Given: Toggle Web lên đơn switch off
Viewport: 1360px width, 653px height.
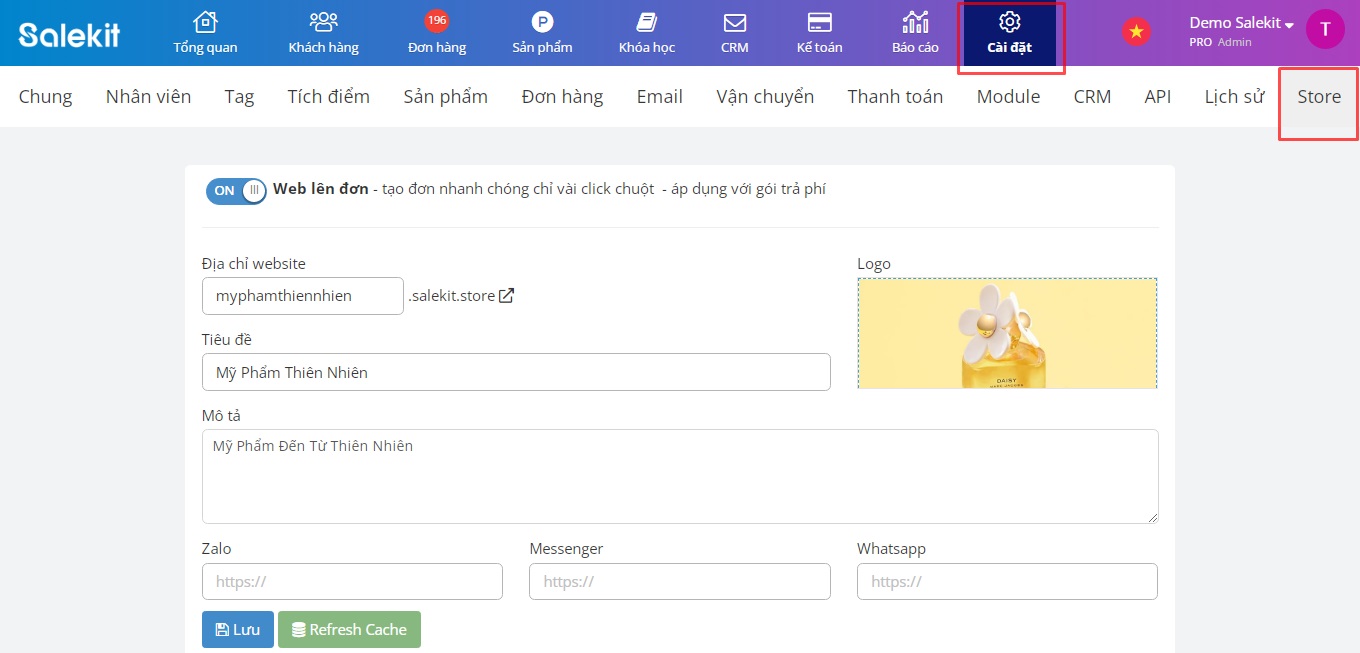Looking at the screenshot, I should pyautogui.click(x=236, y=190).
